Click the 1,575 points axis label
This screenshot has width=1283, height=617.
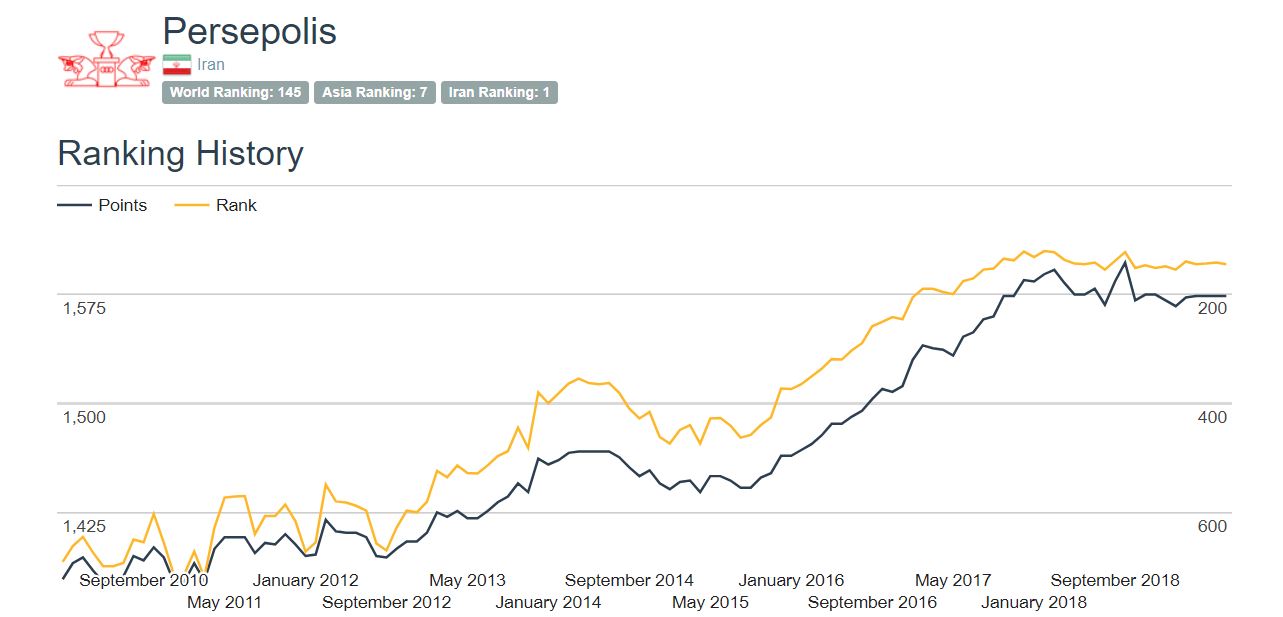coord(84,308)
